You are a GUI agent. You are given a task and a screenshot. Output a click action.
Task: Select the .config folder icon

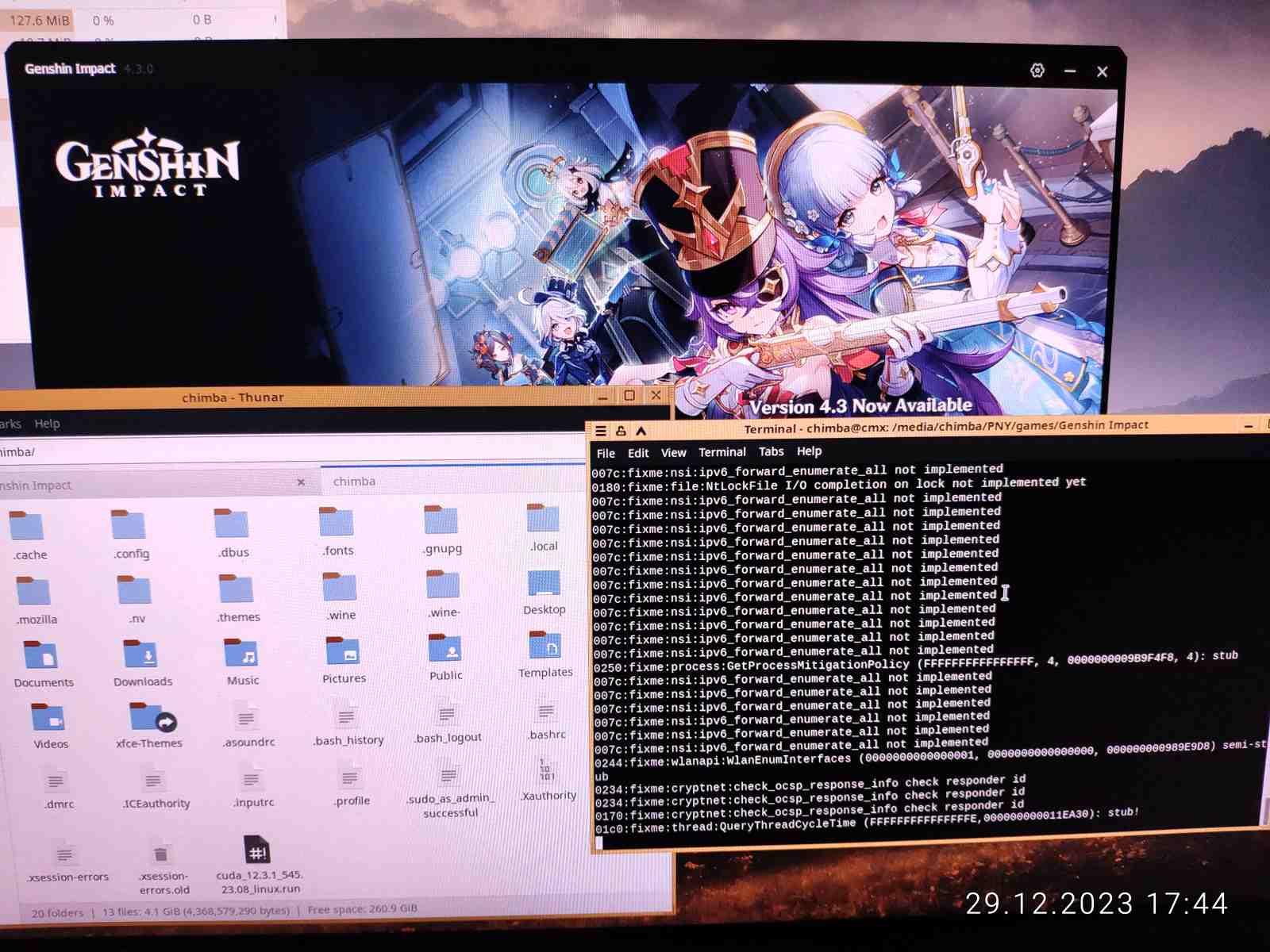129,524
